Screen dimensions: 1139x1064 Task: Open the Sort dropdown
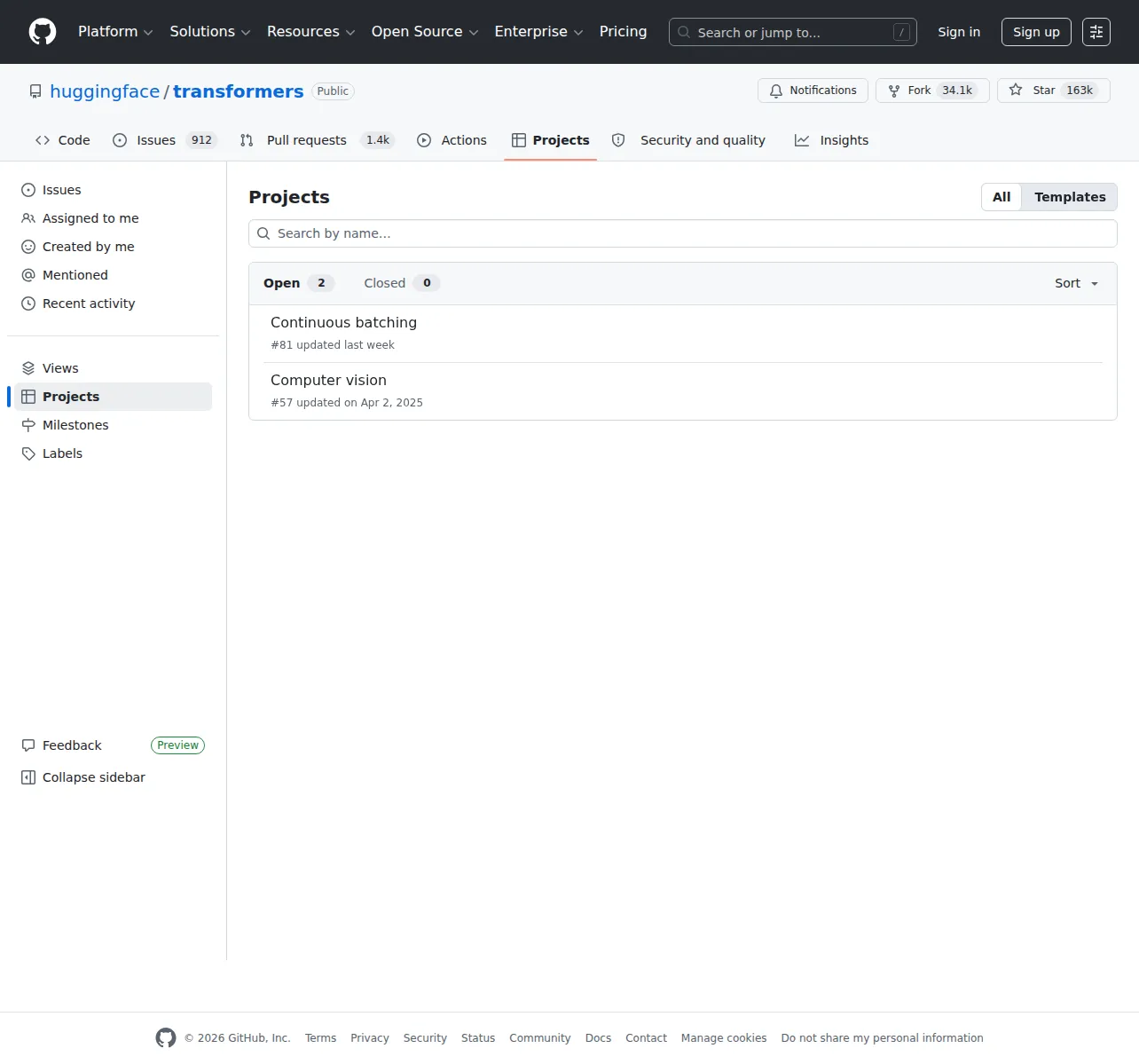tap(1077, 283)
